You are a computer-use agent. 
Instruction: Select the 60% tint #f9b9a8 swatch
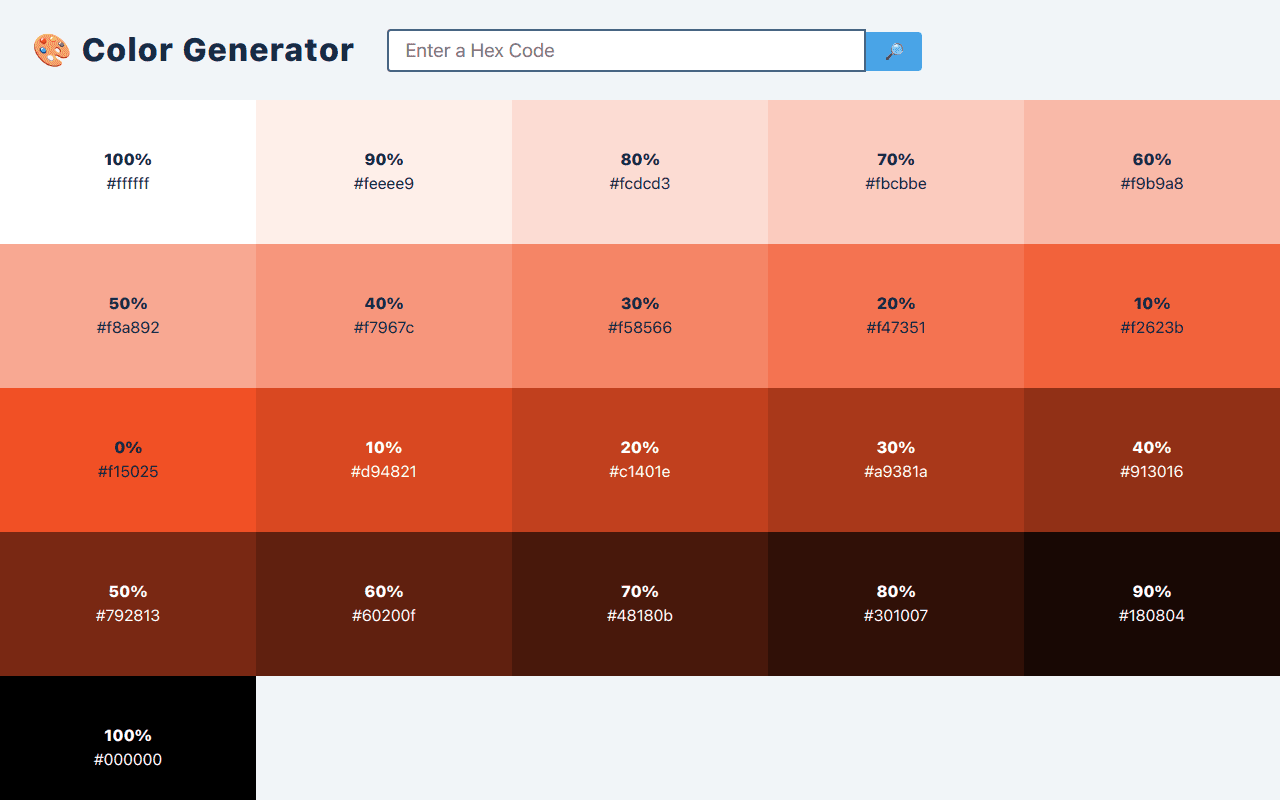pos(1152,172)
